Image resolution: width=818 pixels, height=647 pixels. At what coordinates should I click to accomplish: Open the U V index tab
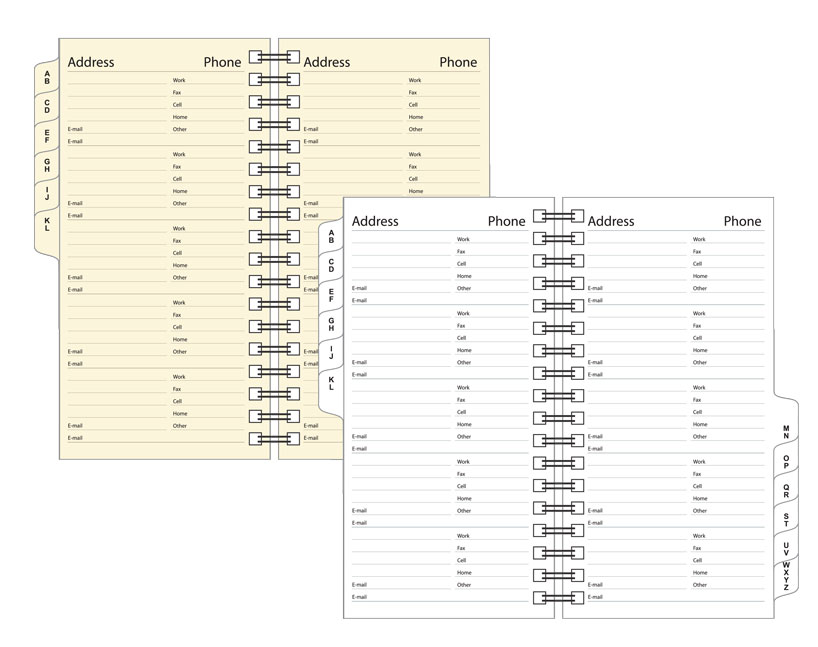[x=786, y=549]
